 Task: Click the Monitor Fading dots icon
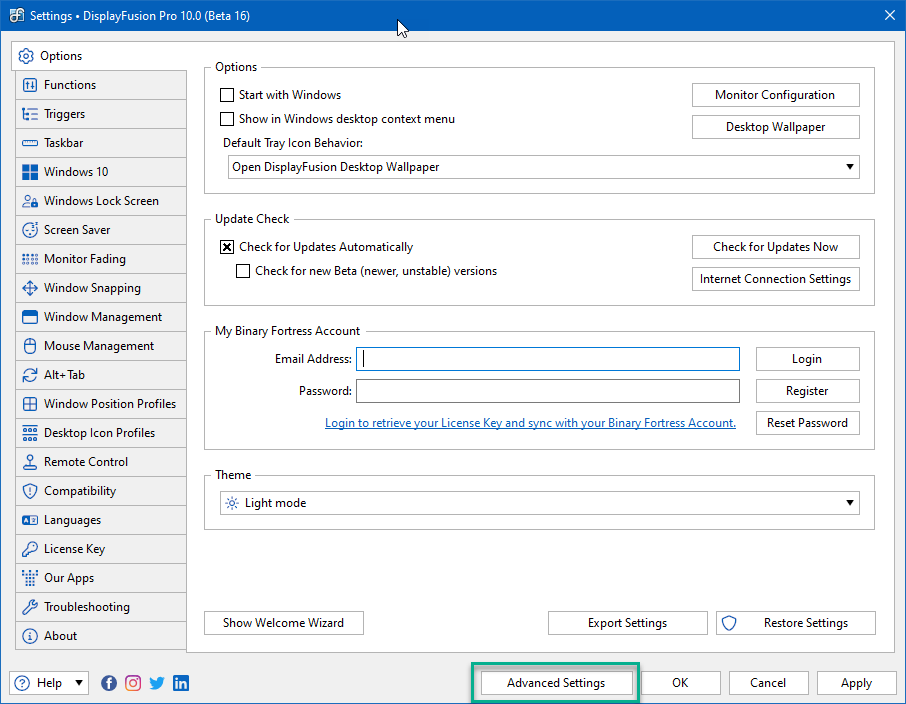[29, 259]
